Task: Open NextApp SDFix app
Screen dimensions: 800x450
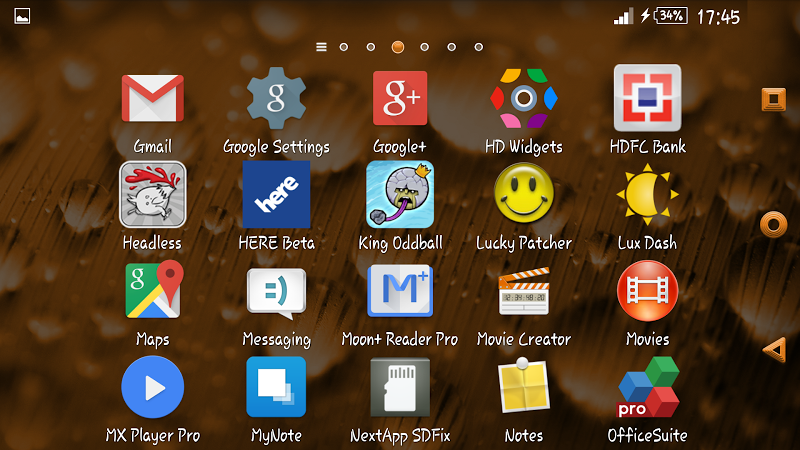Action: [x=400, y=387]
